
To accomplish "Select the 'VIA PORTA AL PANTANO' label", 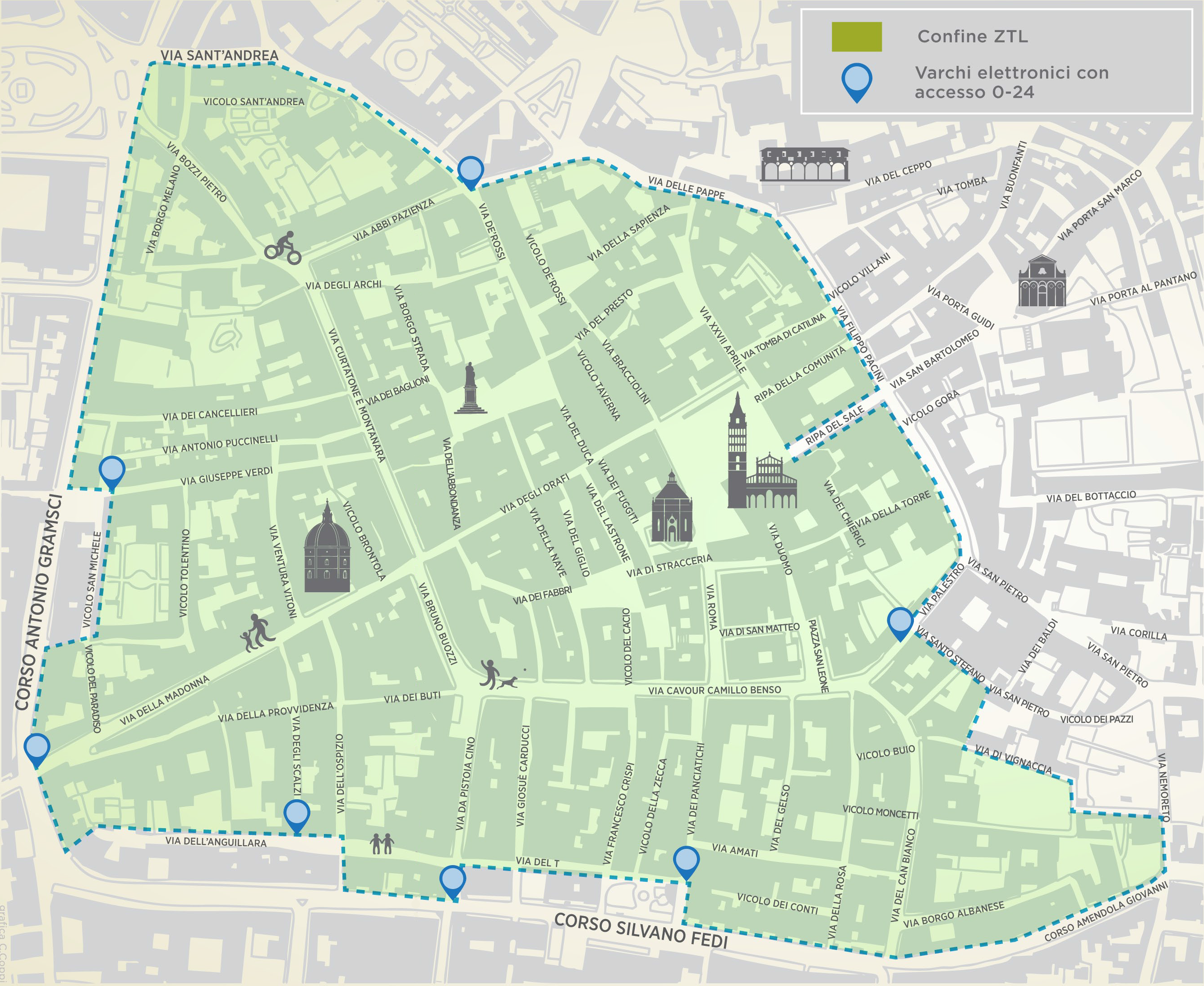I will pyautogui.click(x=1144, y=289).
